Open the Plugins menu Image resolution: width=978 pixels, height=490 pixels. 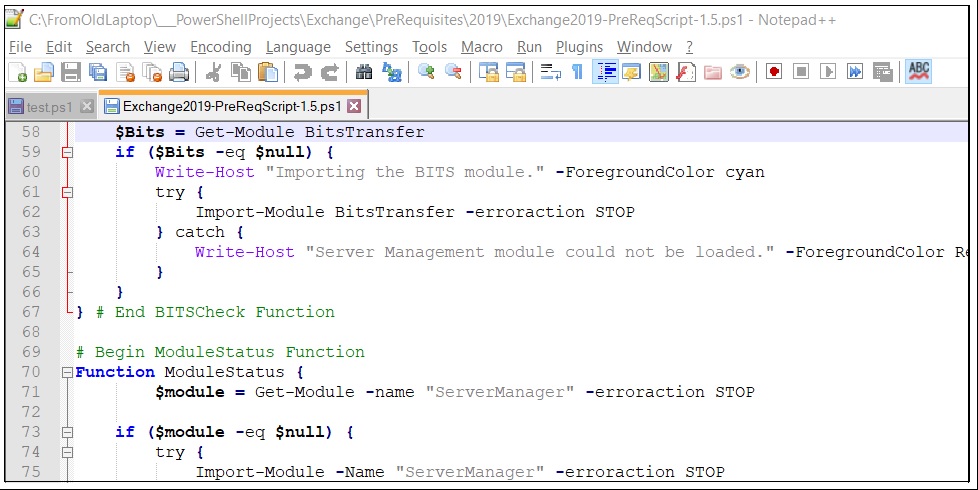pos(579,47)
